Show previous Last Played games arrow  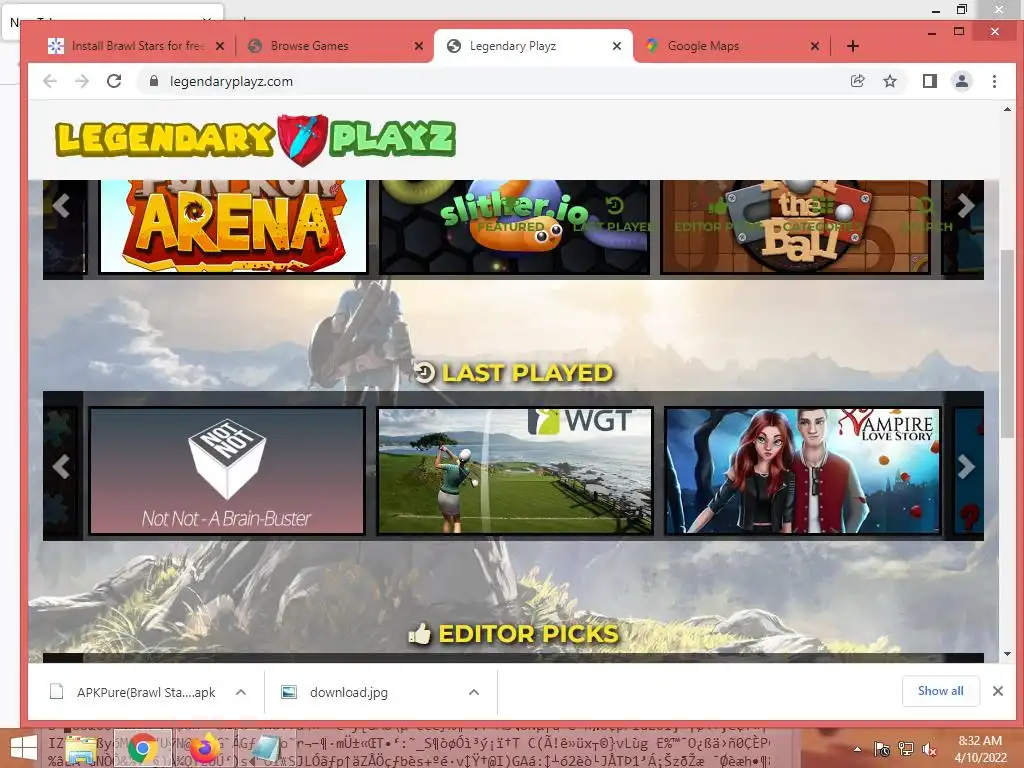pyautogui.click(x=61, y=466)
